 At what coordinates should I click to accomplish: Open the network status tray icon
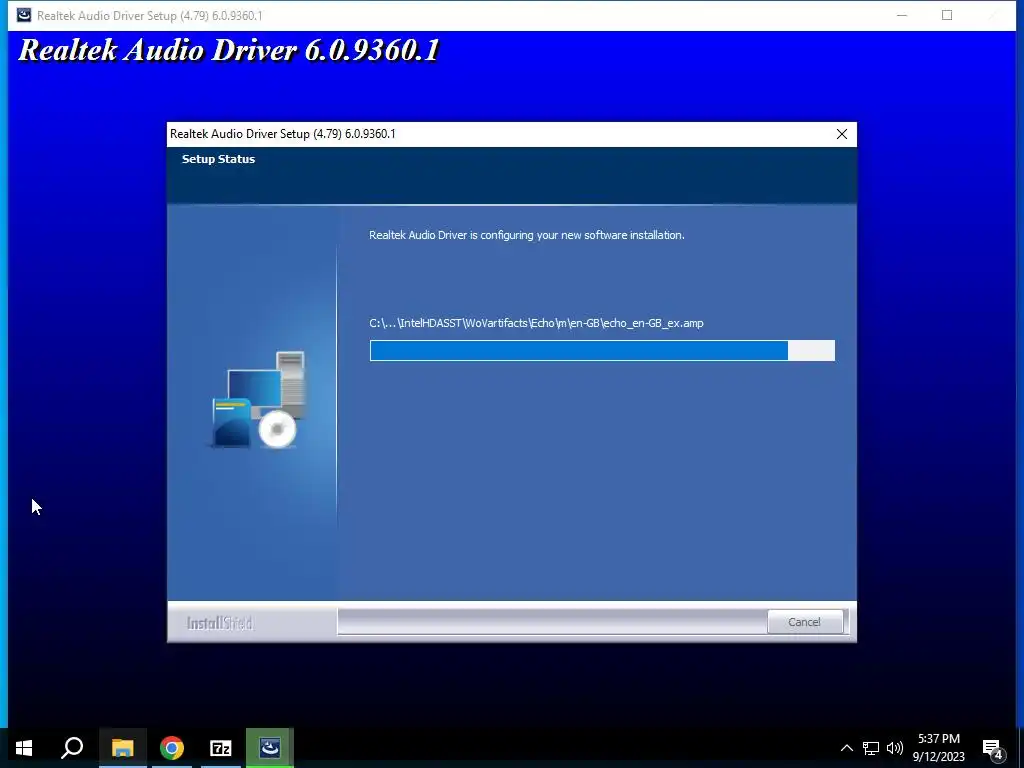[x=871, y=748]
